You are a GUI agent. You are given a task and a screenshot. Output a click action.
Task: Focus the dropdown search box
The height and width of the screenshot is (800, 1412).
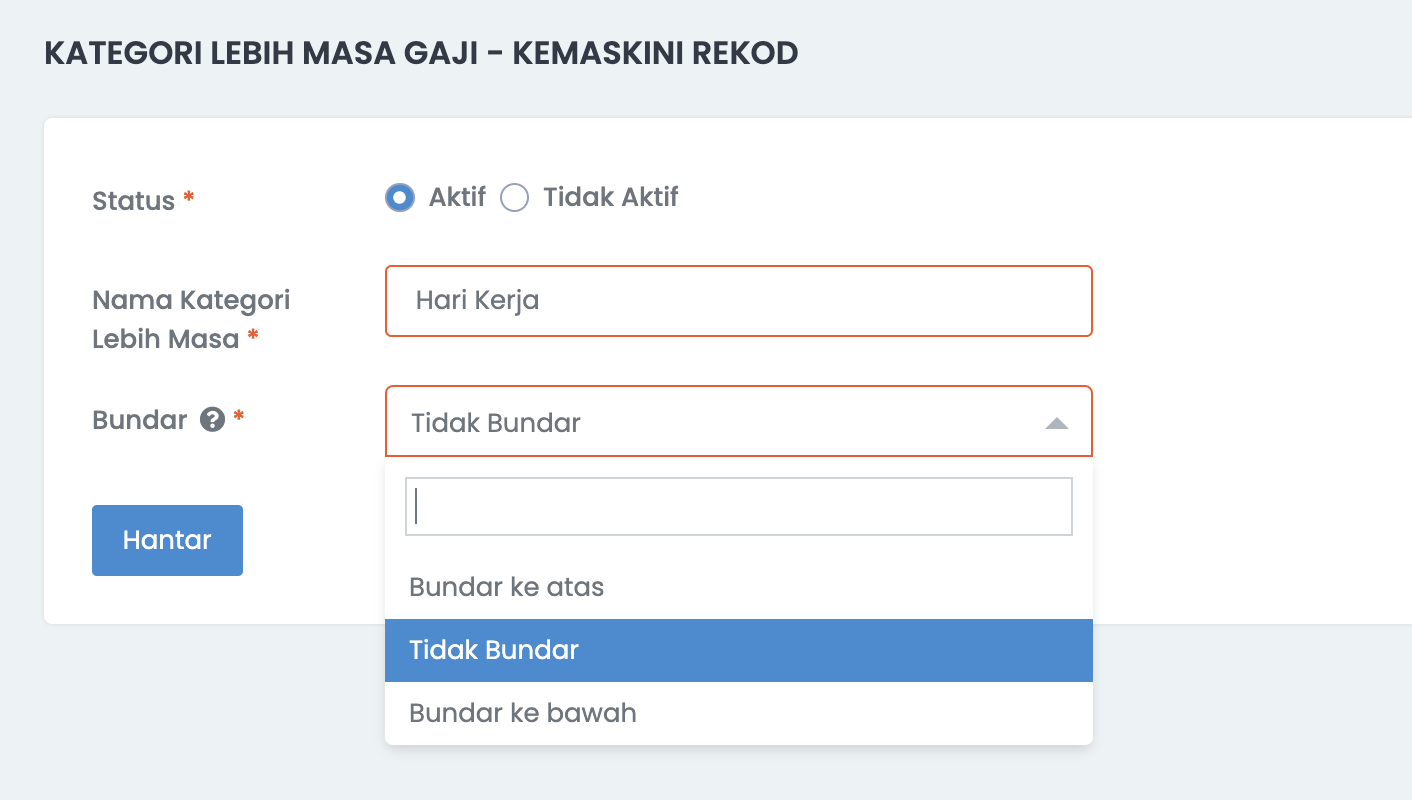tap(739, 506)
